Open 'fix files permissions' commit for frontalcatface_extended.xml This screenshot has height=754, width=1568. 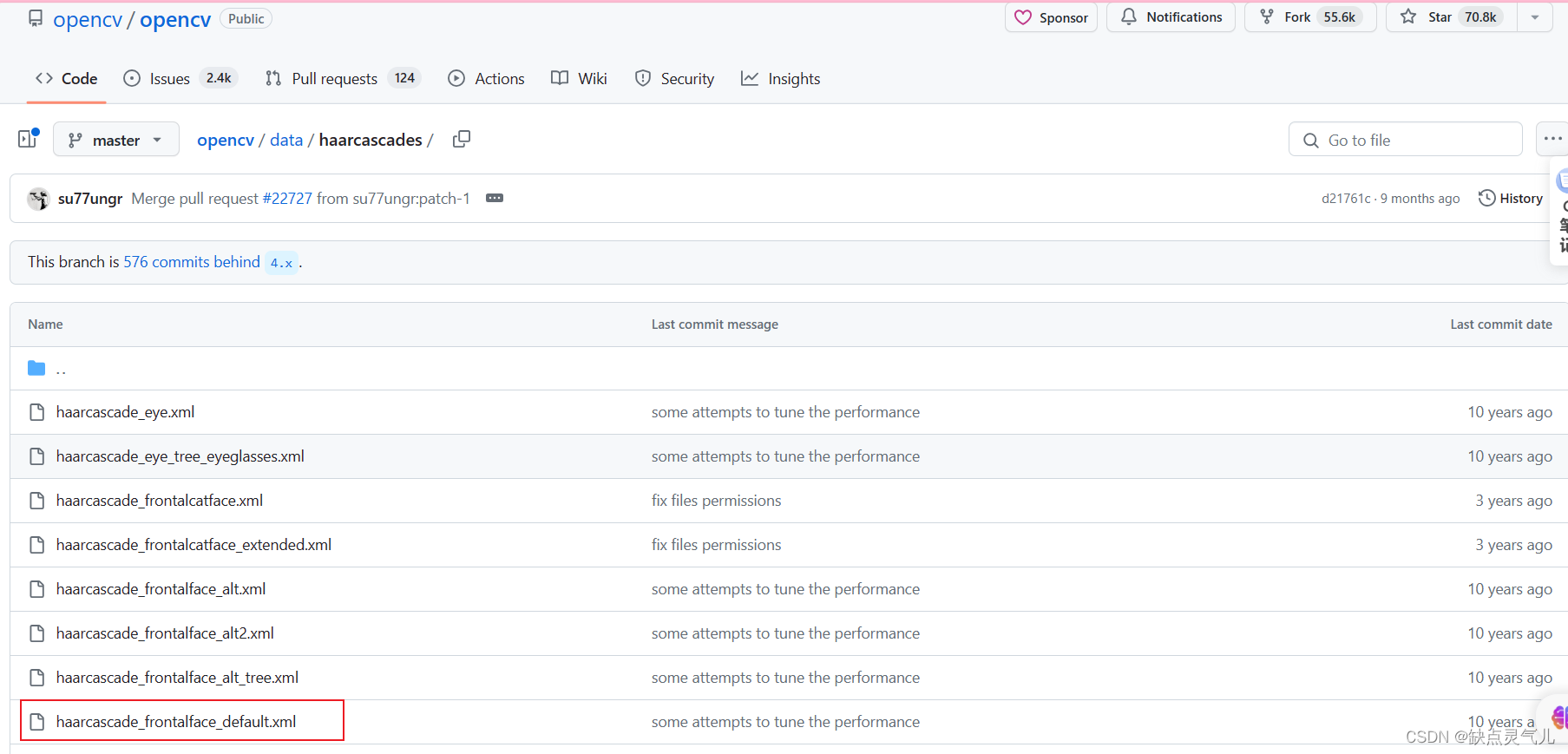click(x=716, y=545)
